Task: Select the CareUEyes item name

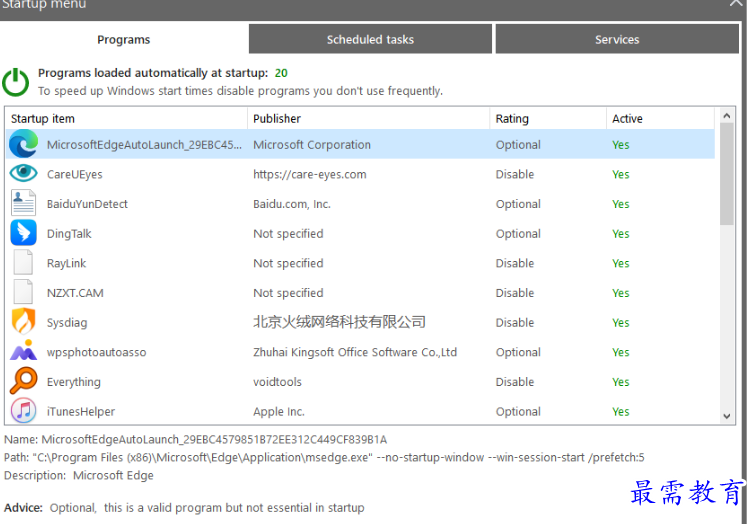Action: click(74, 175)
